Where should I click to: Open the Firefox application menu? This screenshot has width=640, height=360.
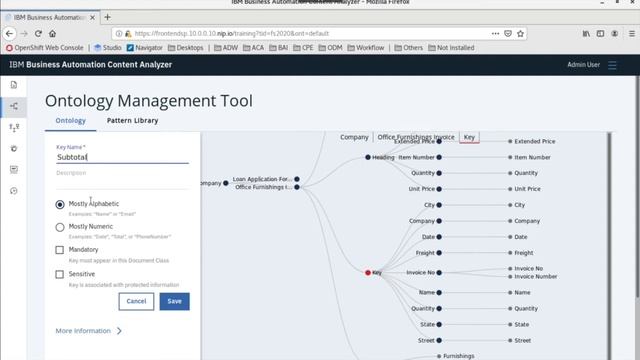(x=631, y=33)
